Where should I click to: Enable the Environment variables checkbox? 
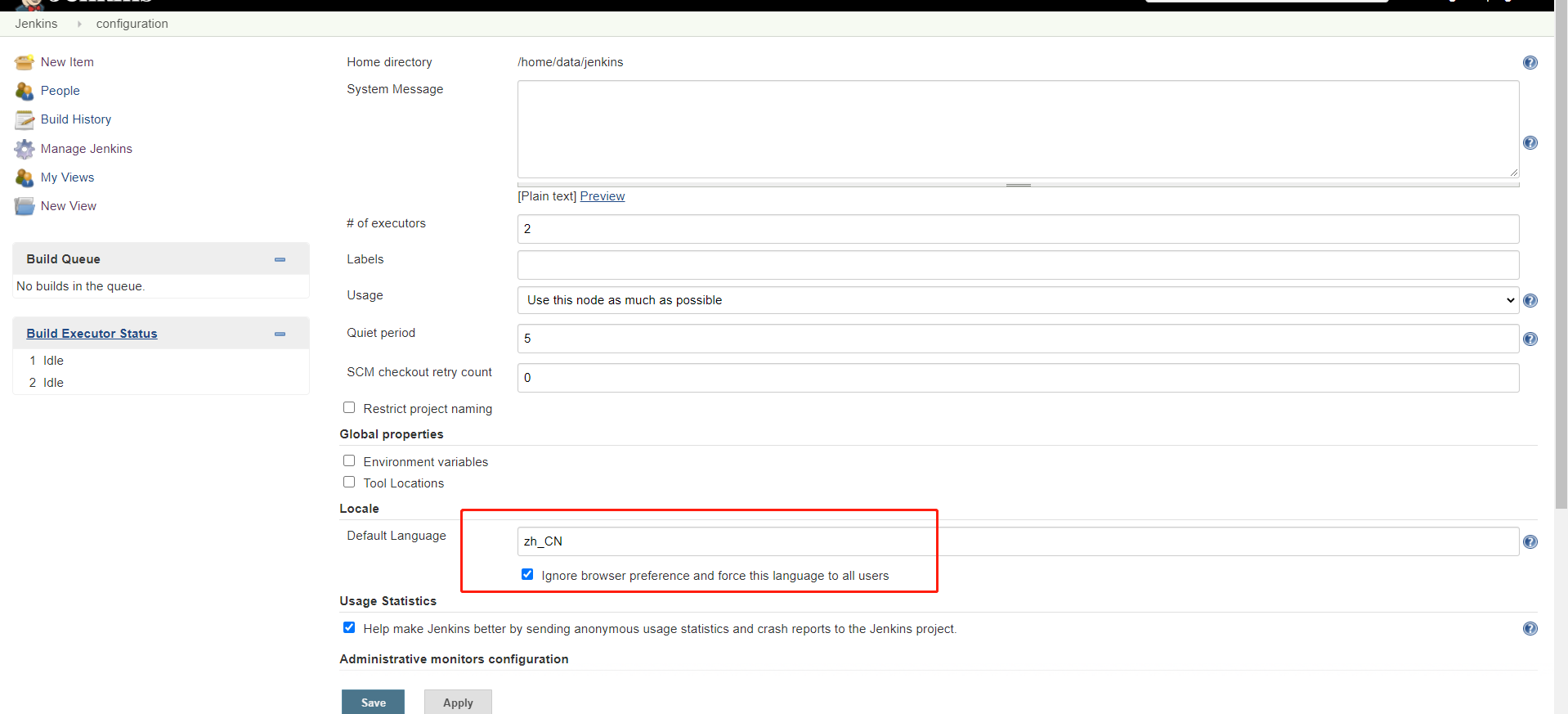pyautogui.click(x=349, y=460)
